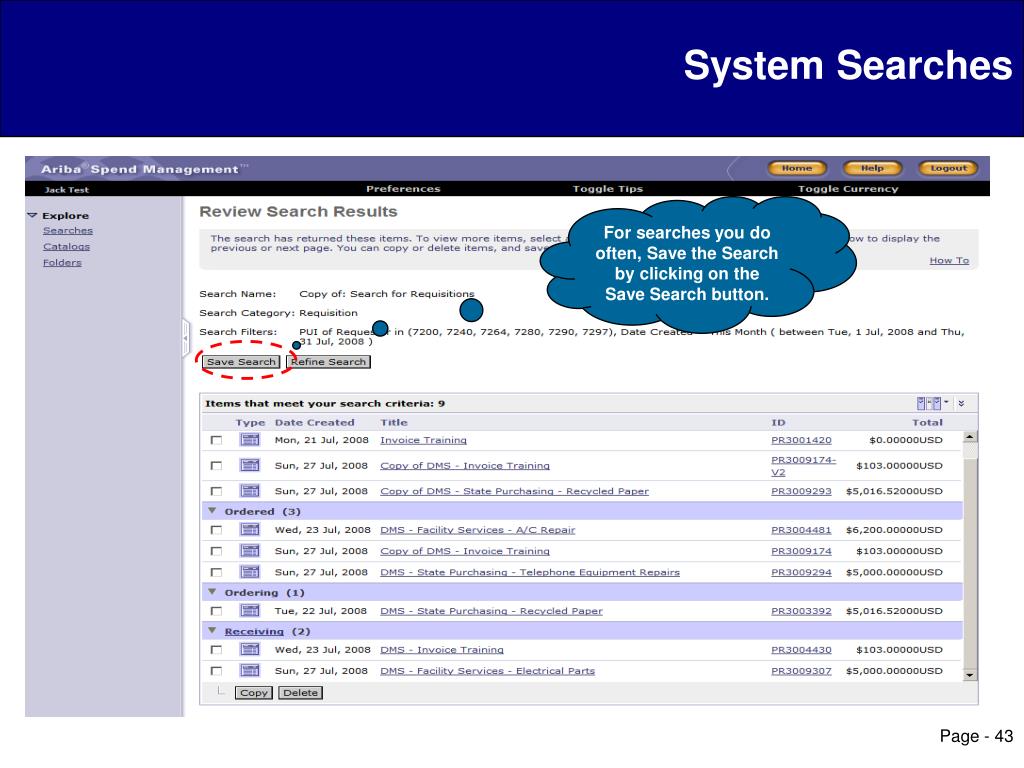This screenshot has width=1024, height=768.
Task: Select Toggle Currency in the menu bar
Action: click(x=848, y=189)
